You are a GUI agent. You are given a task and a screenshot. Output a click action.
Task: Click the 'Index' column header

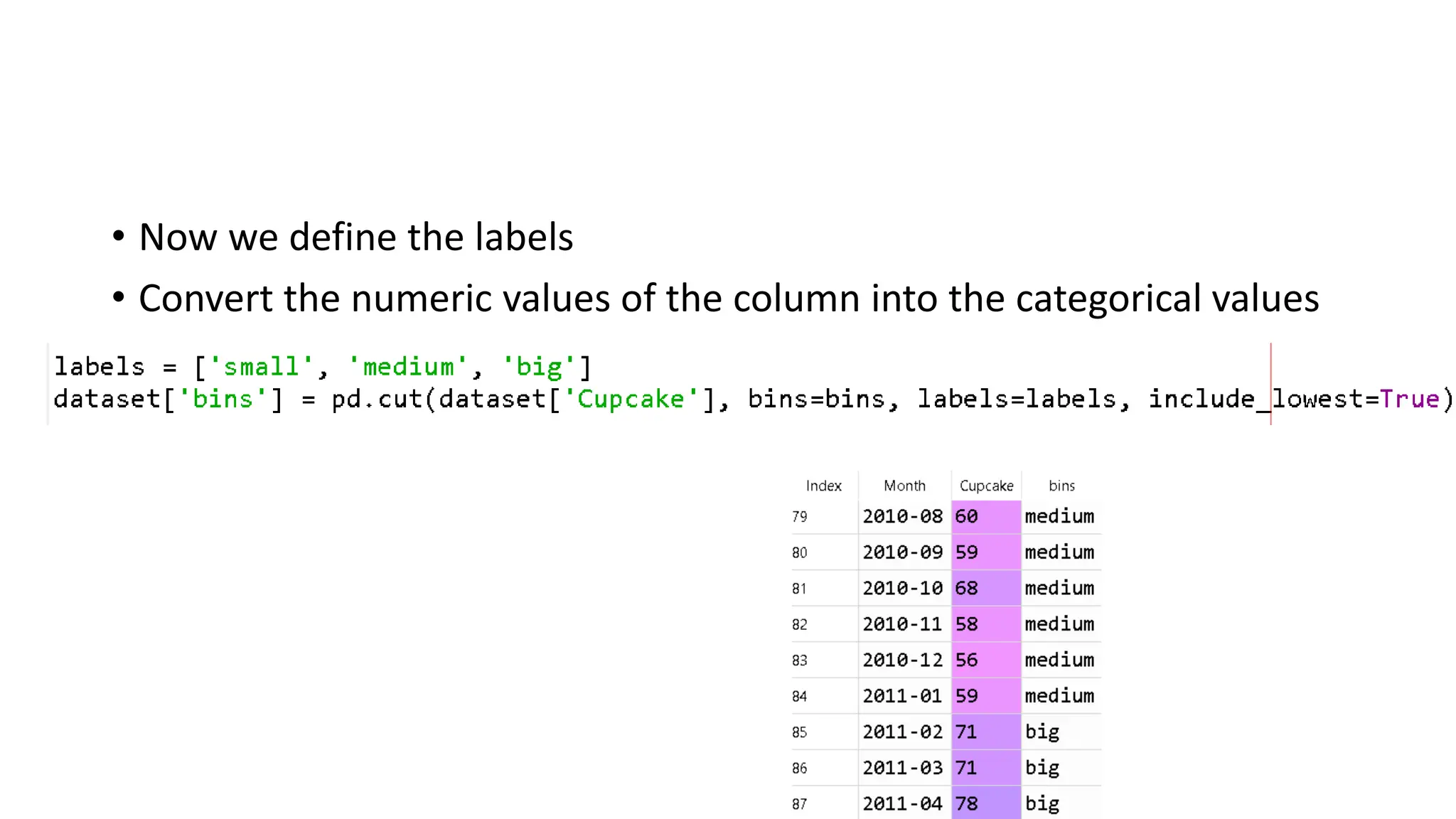823,486
